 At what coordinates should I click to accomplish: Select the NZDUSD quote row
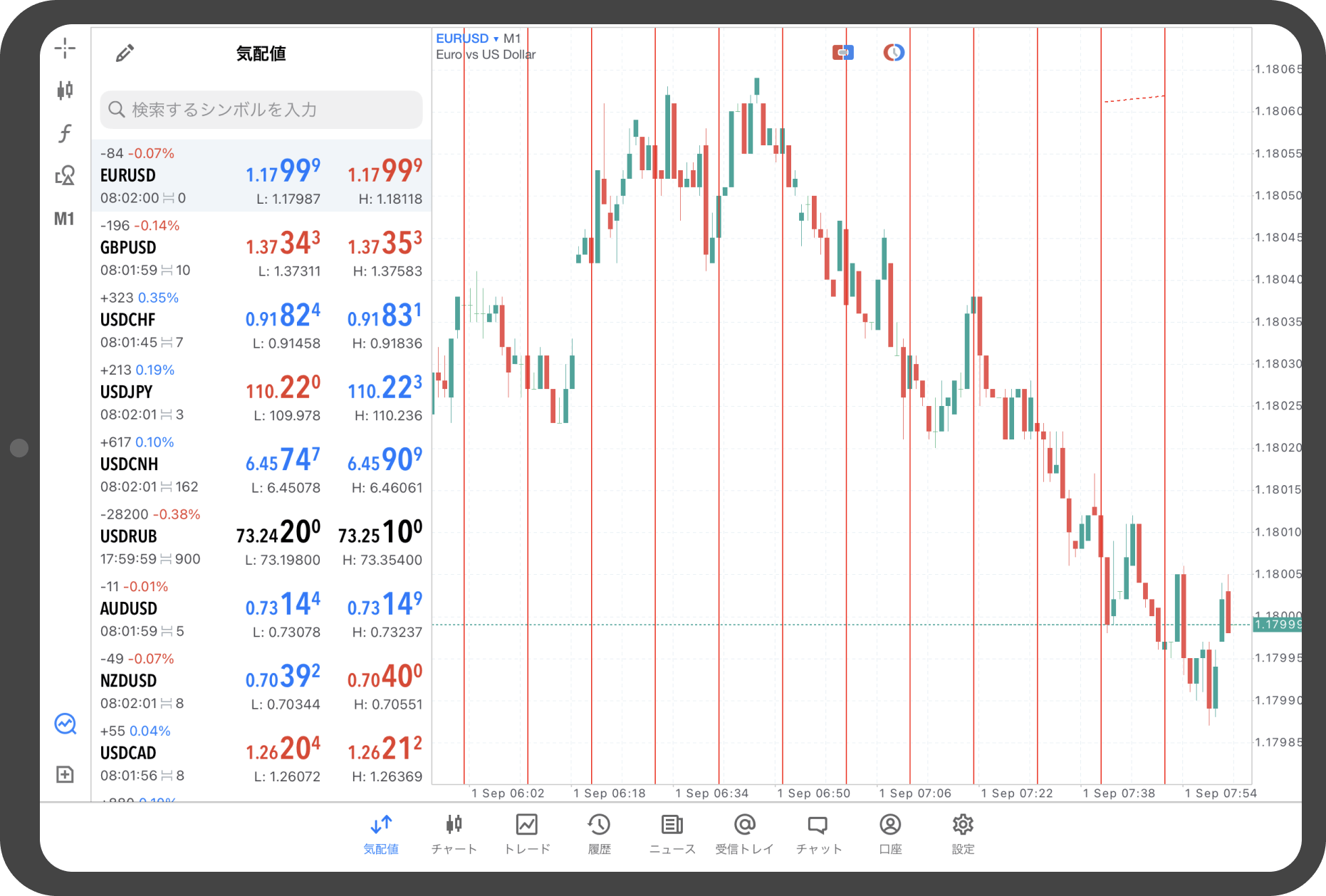click(261, 681)
